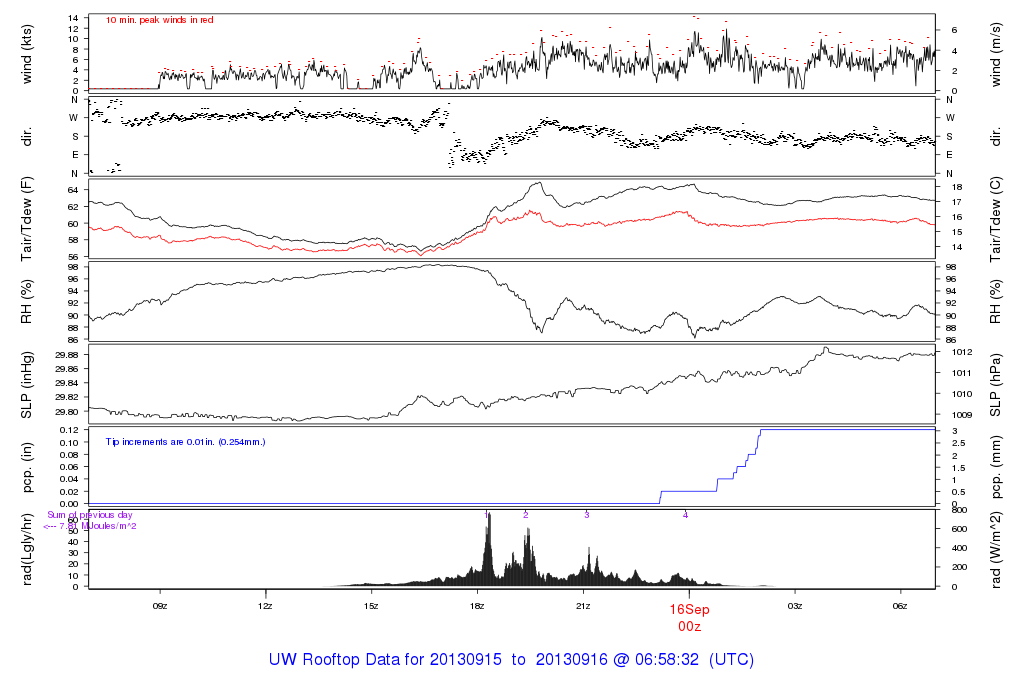
Task: Click the 'wind (kts)' left axis label
Action: [27, 54]
